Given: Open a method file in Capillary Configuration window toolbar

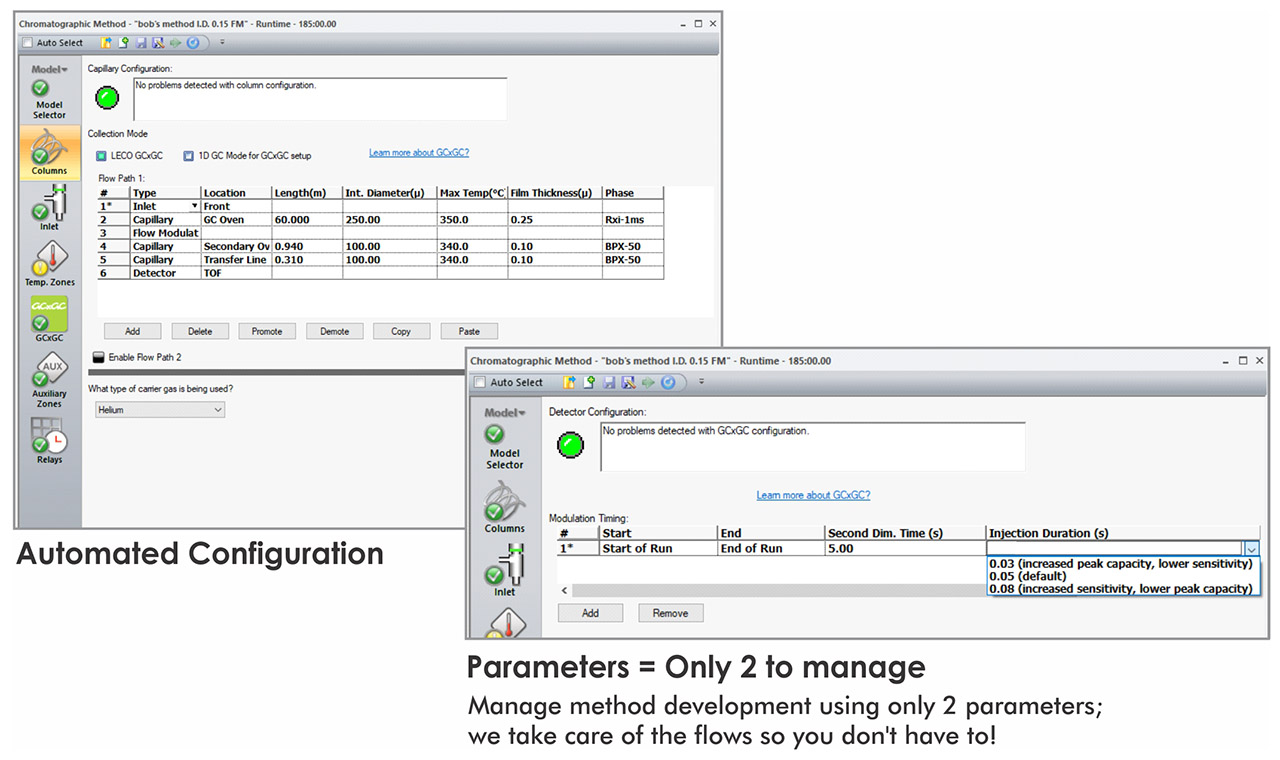Looking at the screenshot, I should pyautogui.click(x=106, y=43).
